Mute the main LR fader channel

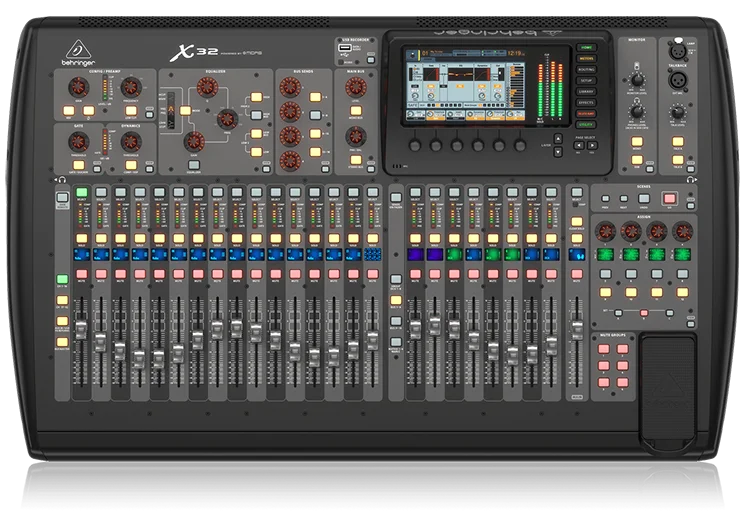tap(577, 274)
